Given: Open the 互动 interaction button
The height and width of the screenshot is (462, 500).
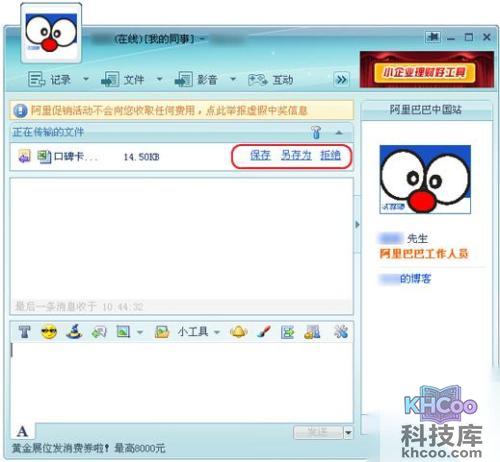Looking at the screenshot, I should point(271,80).
